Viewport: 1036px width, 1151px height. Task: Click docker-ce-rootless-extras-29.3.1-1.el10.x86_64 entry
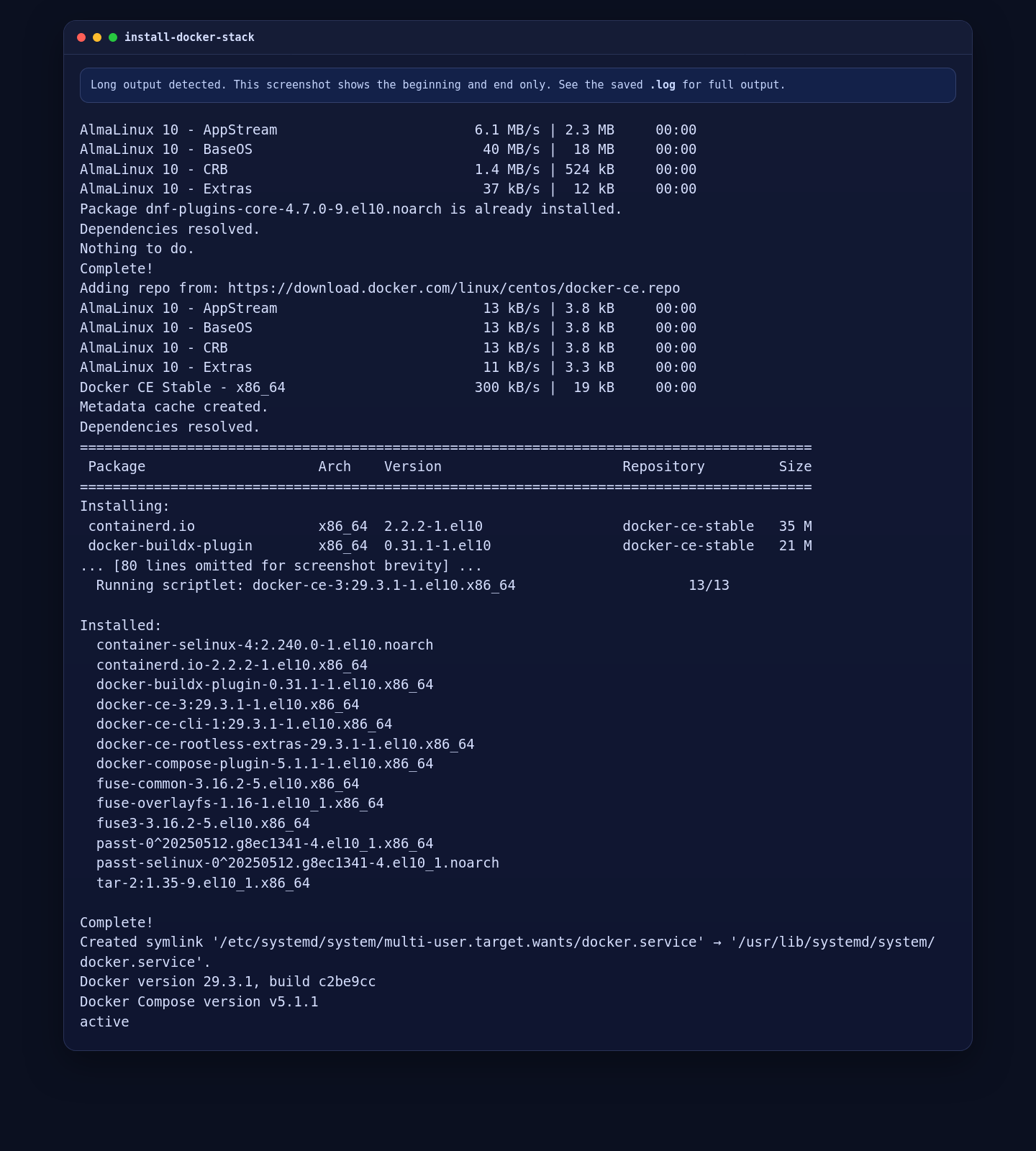(x=286, y=745)
